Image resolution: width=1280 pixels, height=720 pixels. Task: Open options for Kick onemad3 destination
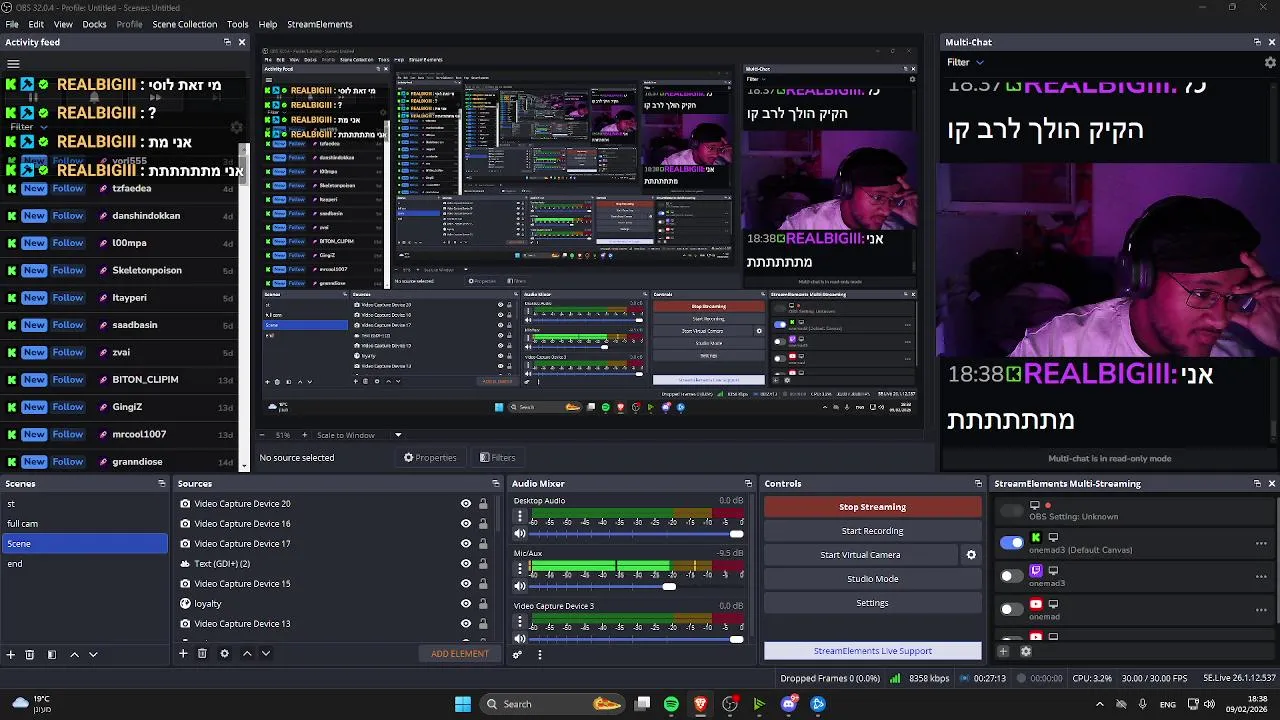click(x=1261, y=543)
